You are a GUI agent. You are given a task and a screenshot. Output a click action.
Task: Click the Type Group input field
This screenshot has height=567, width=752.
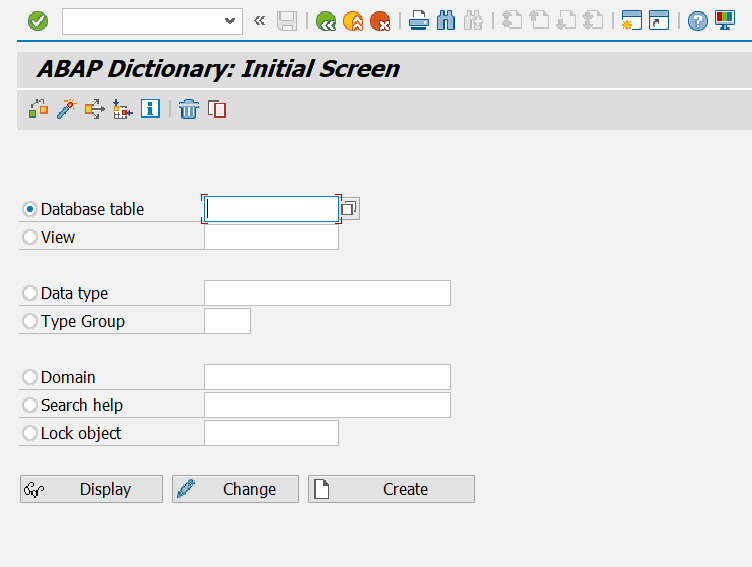[x=227, y=321]
